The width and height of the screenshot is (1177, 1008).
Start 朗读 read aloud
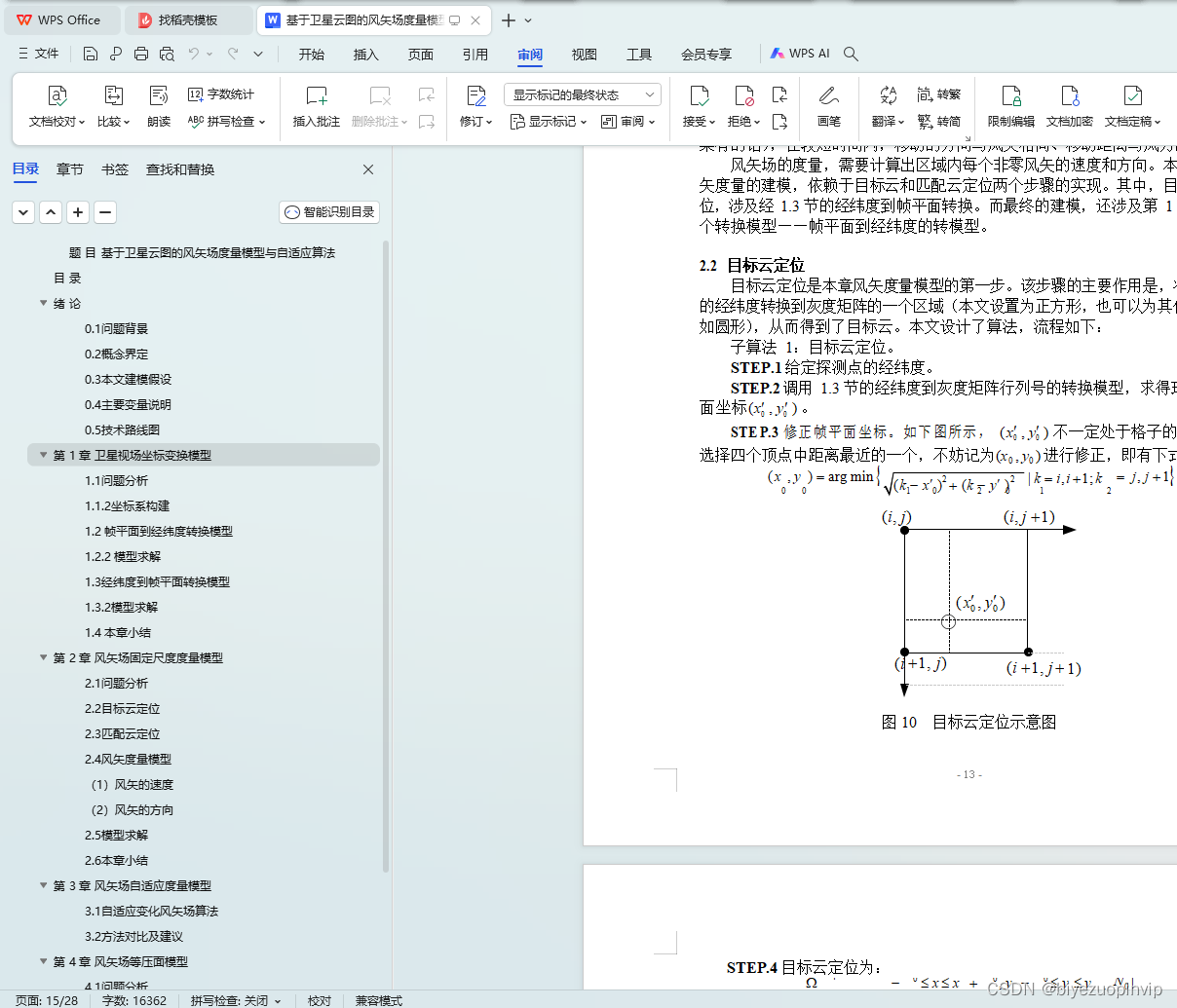click(159, 107)
